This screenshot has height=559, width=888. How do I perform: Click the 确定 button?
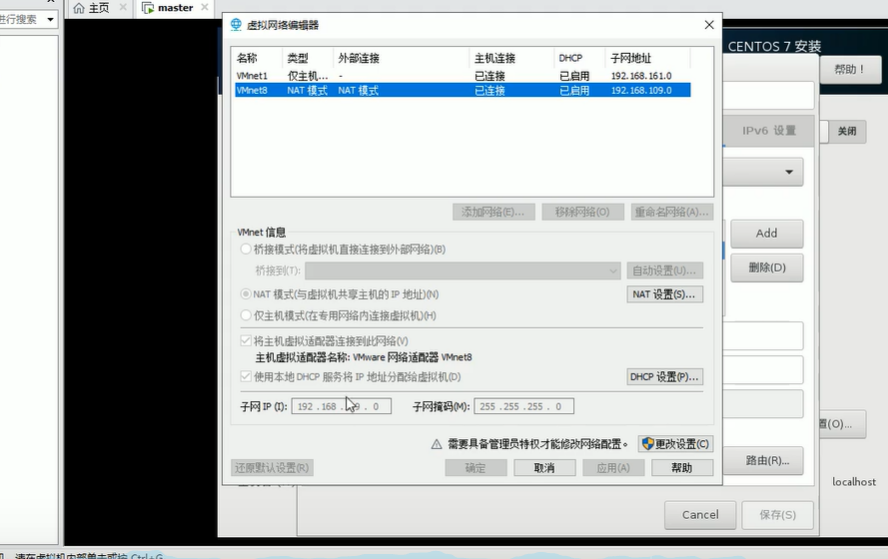(475, 468)
